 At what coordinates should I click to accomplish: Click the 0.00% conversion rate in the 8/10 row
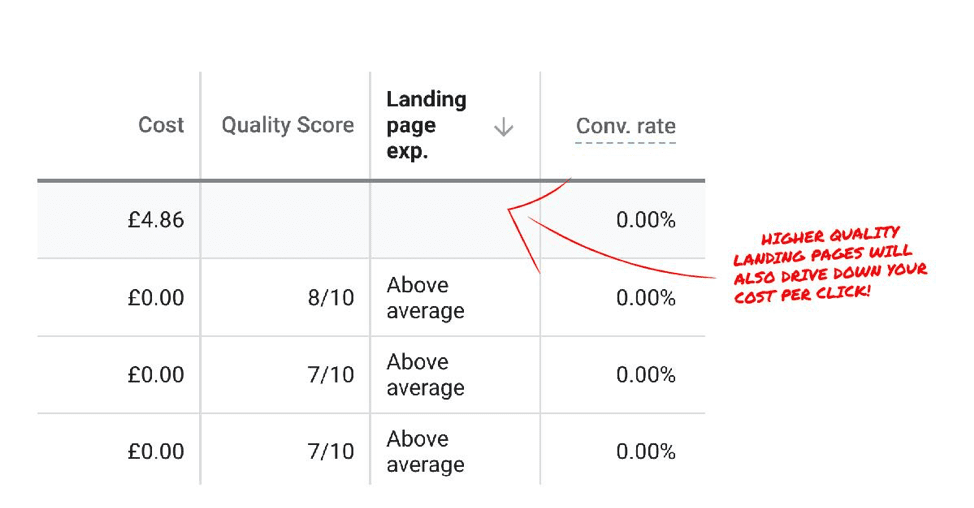[646, 297]
